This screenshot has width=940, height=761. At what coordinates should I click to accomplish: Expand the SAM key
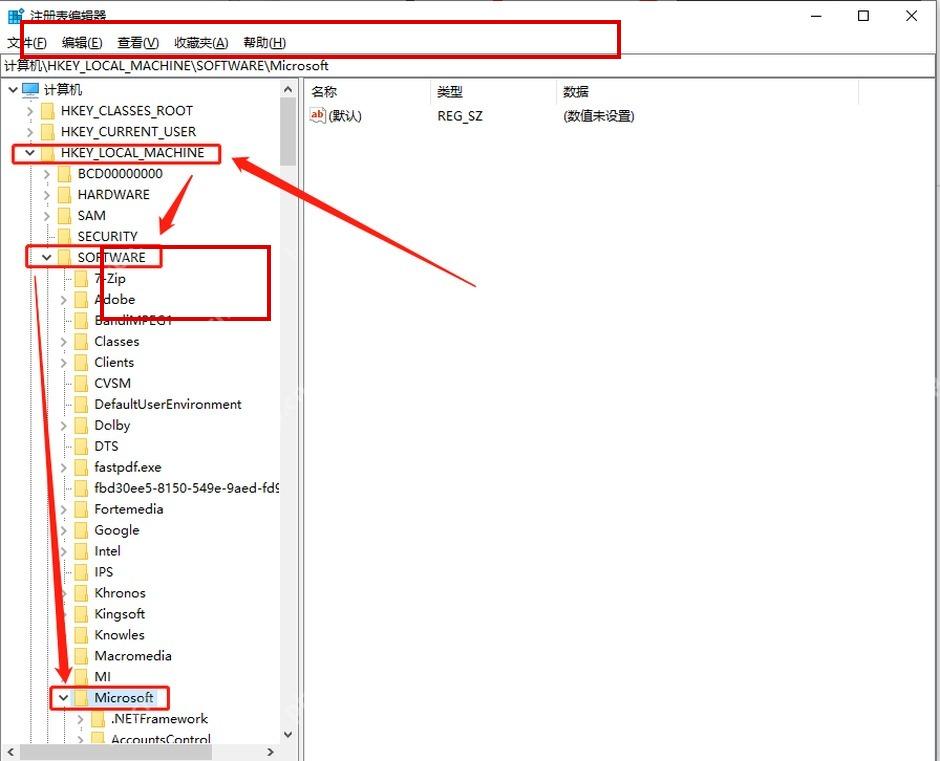click(x=47, y=216)
